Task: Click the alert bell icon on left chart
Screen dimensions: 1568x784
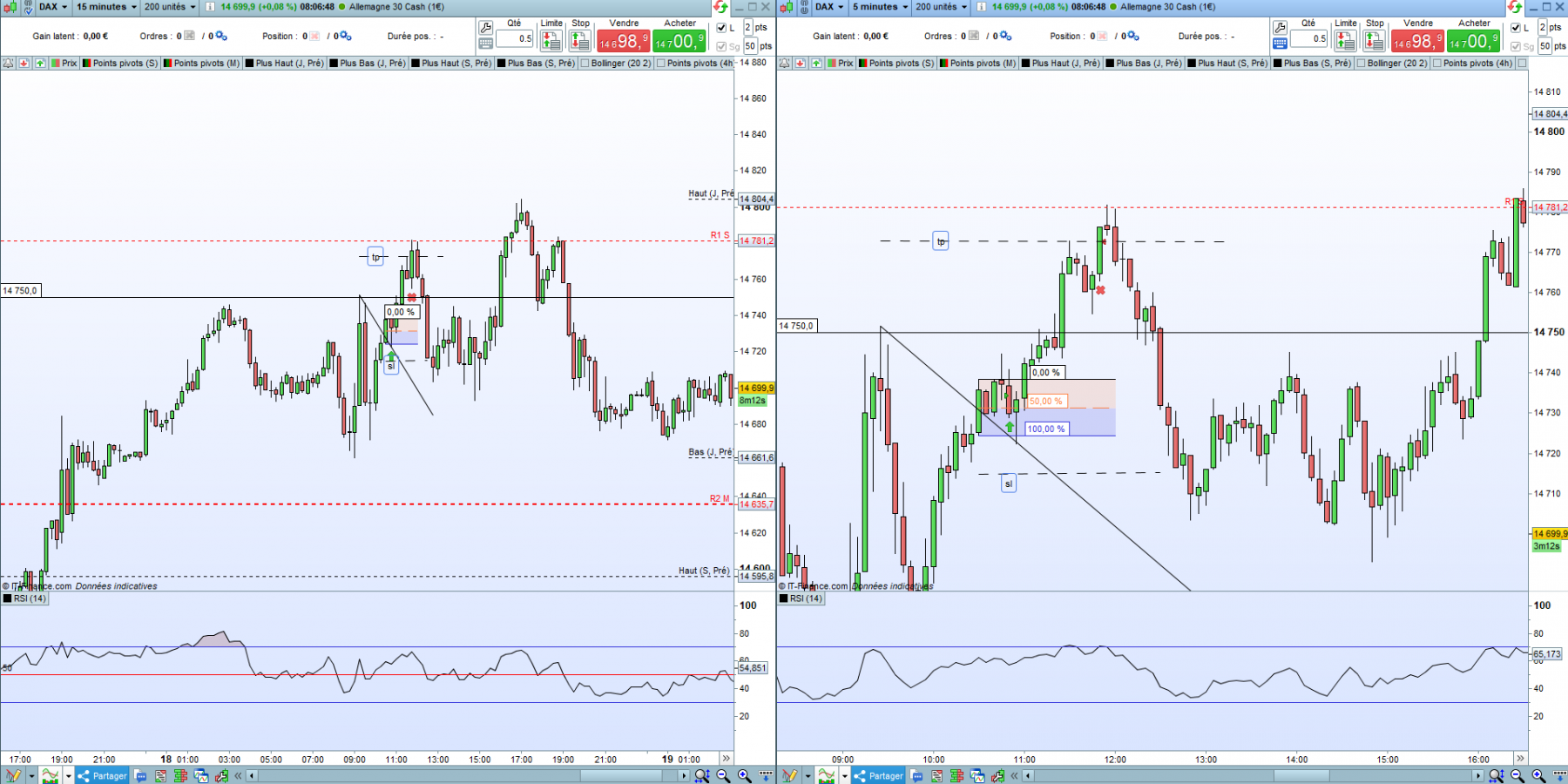Action: point(8,64)
